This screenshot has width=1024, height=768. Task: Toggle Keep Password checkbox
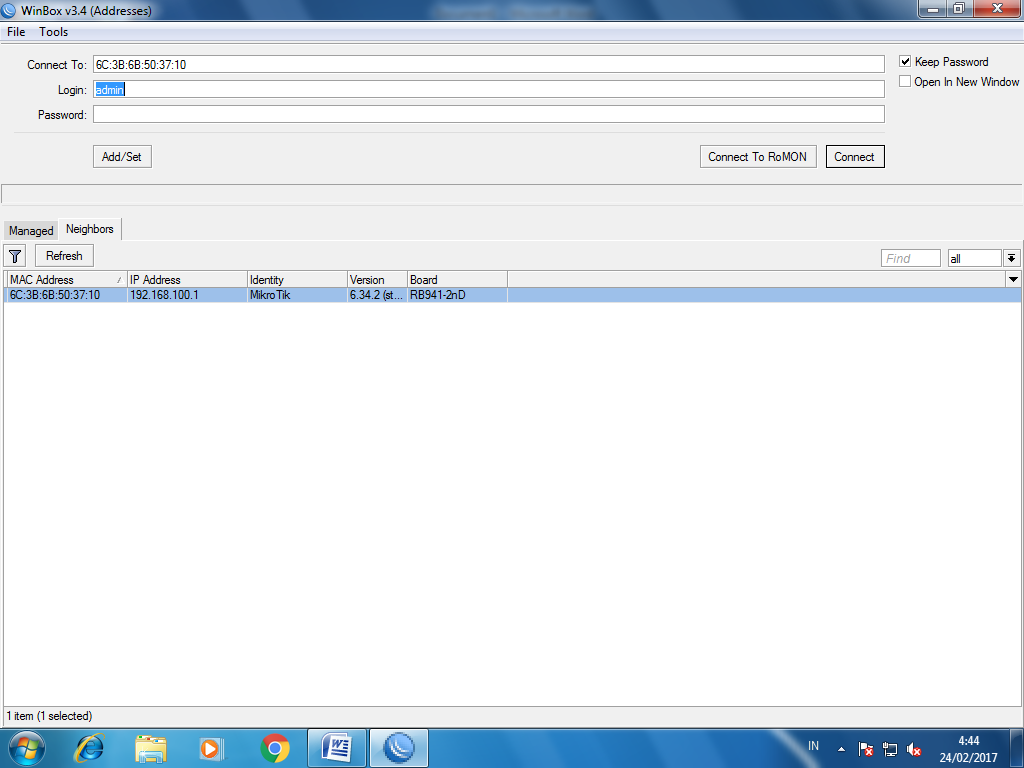pos(905,61)
